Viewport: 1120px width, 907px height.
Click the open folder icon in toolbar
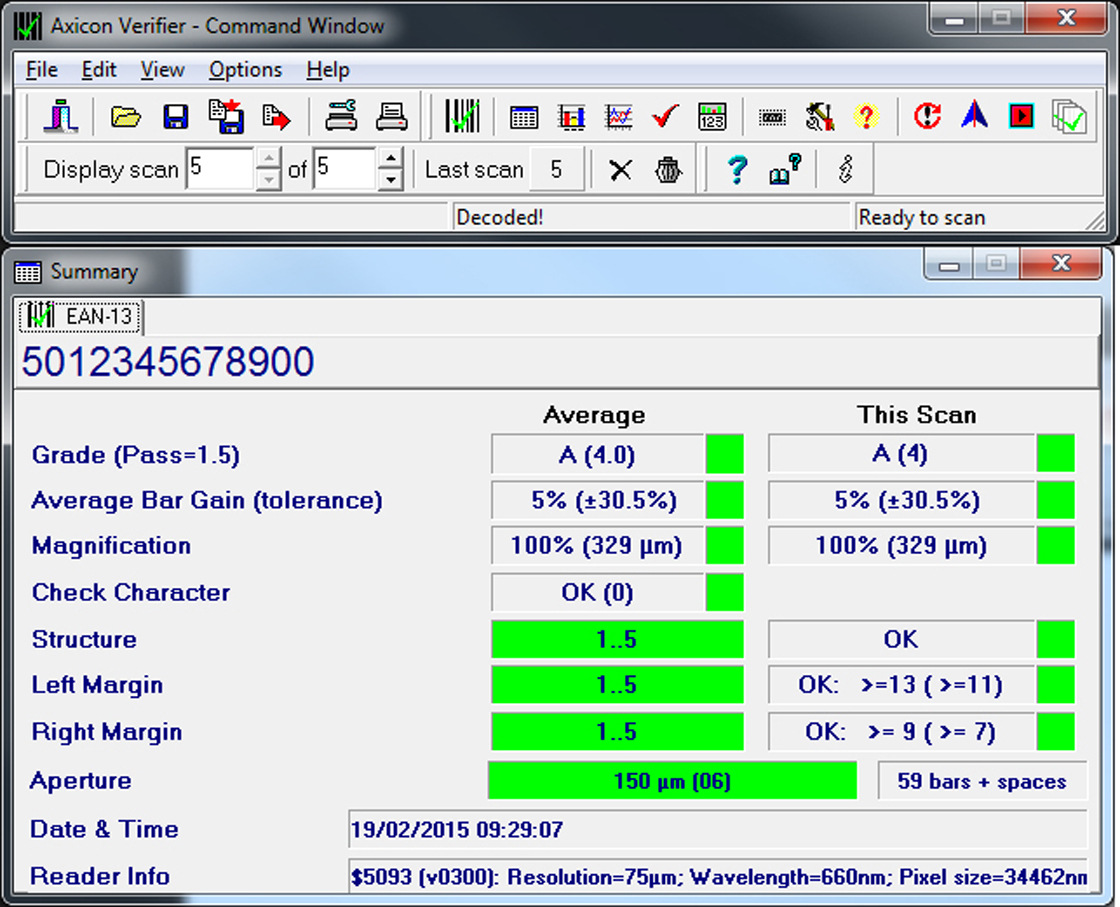coord(126,117)
